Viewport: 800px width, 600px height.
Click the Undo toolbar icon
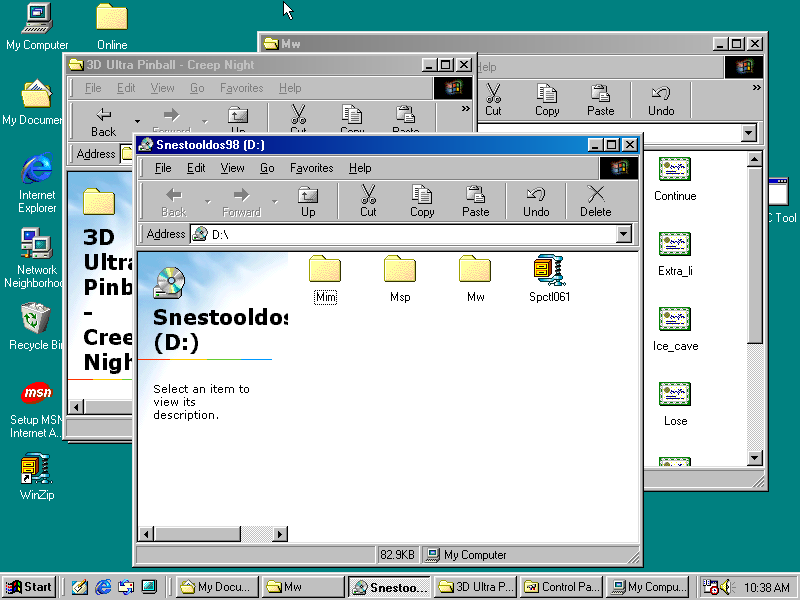(535, 200)
